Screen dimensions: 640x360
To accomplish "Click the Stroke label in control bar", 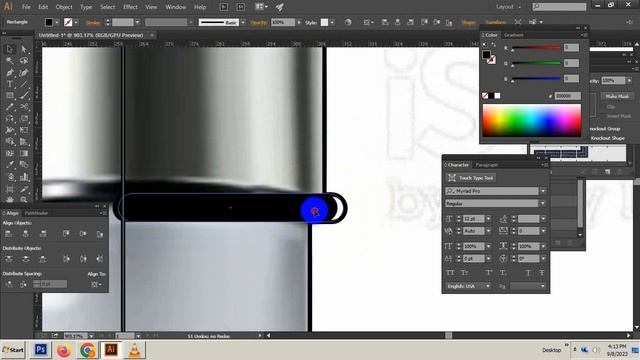I will pos(93,23).
